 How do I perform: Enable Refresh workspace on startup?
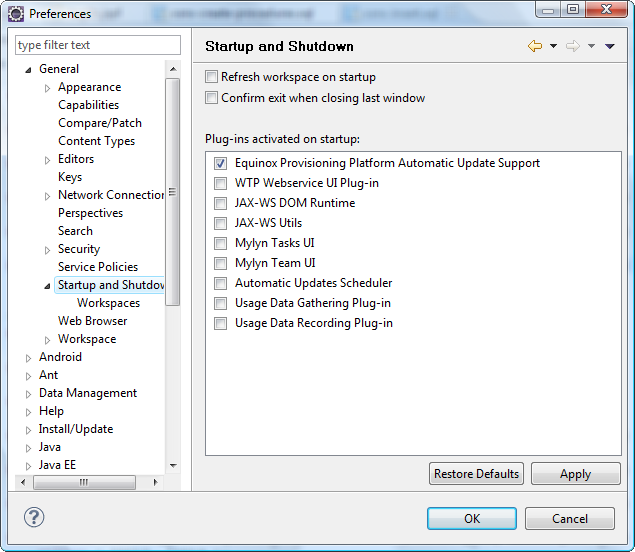211,77
